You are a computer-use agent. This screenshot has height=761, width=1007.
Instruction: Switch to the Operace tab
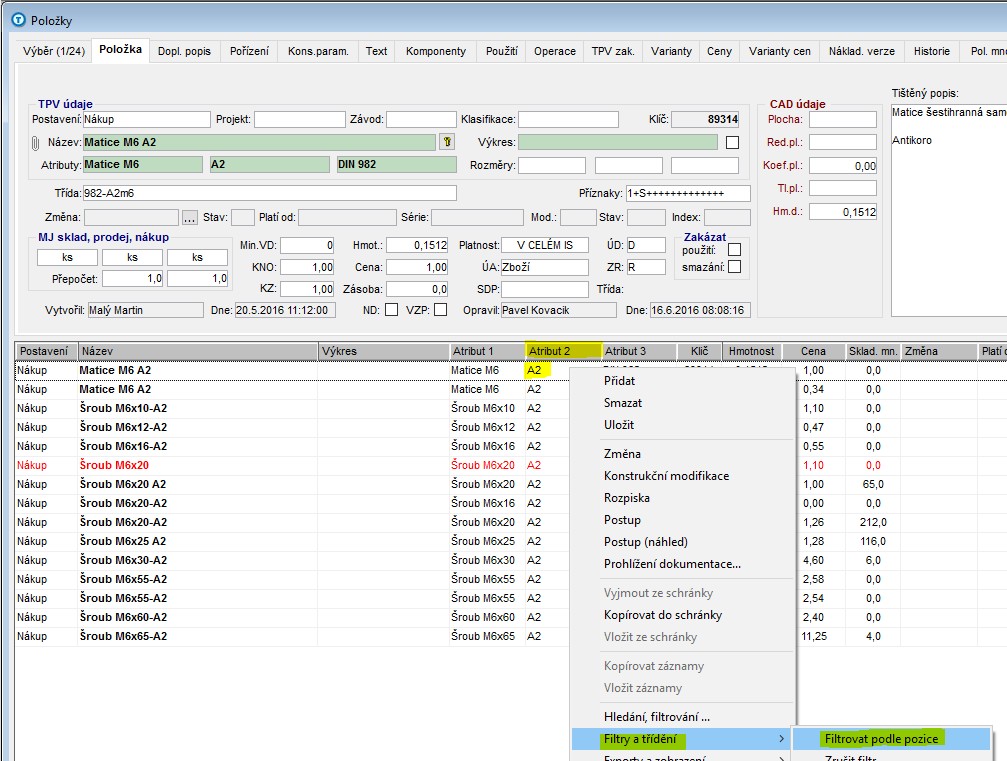pyautogui.click(x=555, y=51)
